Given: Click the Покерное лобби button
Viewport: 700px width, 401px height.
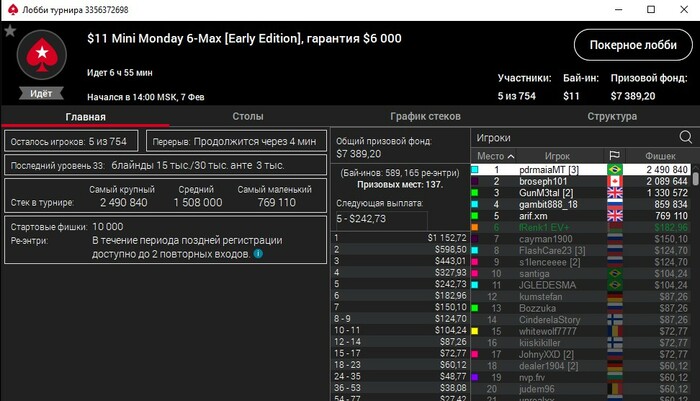Looking at the screenshot, I should point(633,45).
